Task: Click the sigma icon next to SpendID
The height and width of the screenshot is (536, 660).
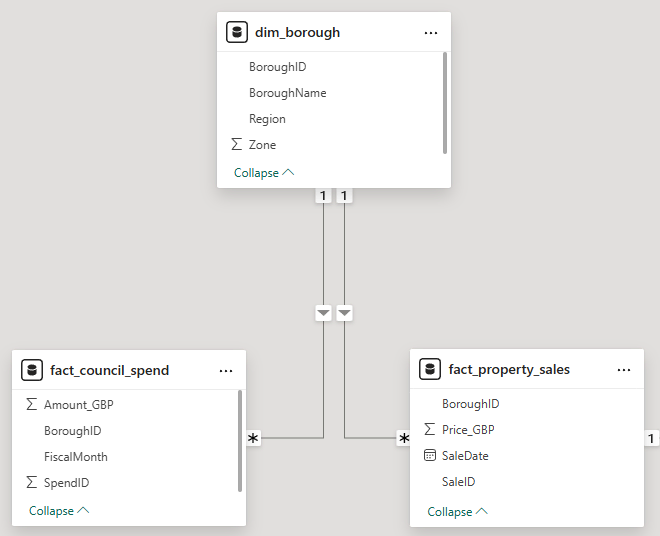Action: click(31, 483)
